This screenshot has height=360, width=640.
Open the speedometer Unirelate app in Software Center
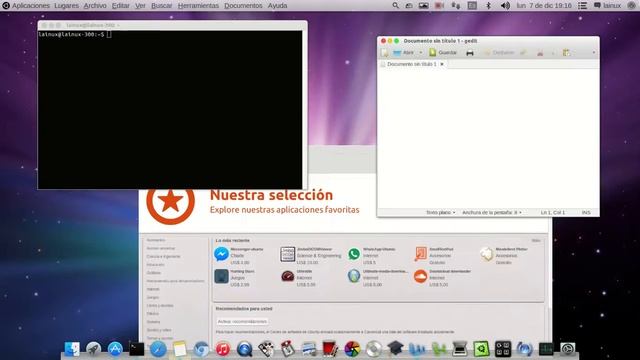click(x=298, y=278)
